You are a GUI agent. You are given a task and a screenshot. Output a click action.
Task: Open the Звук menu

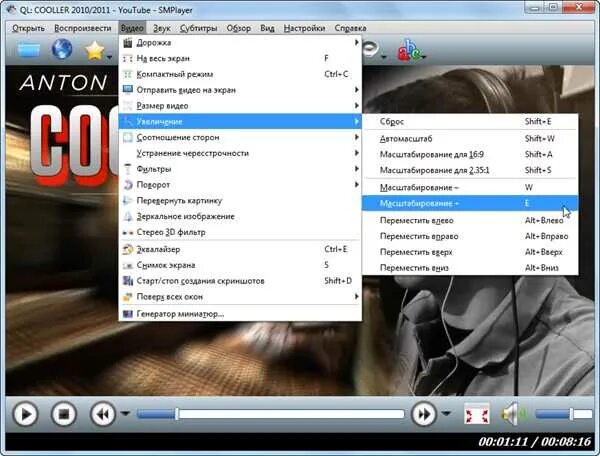click(x=161, y=28)
